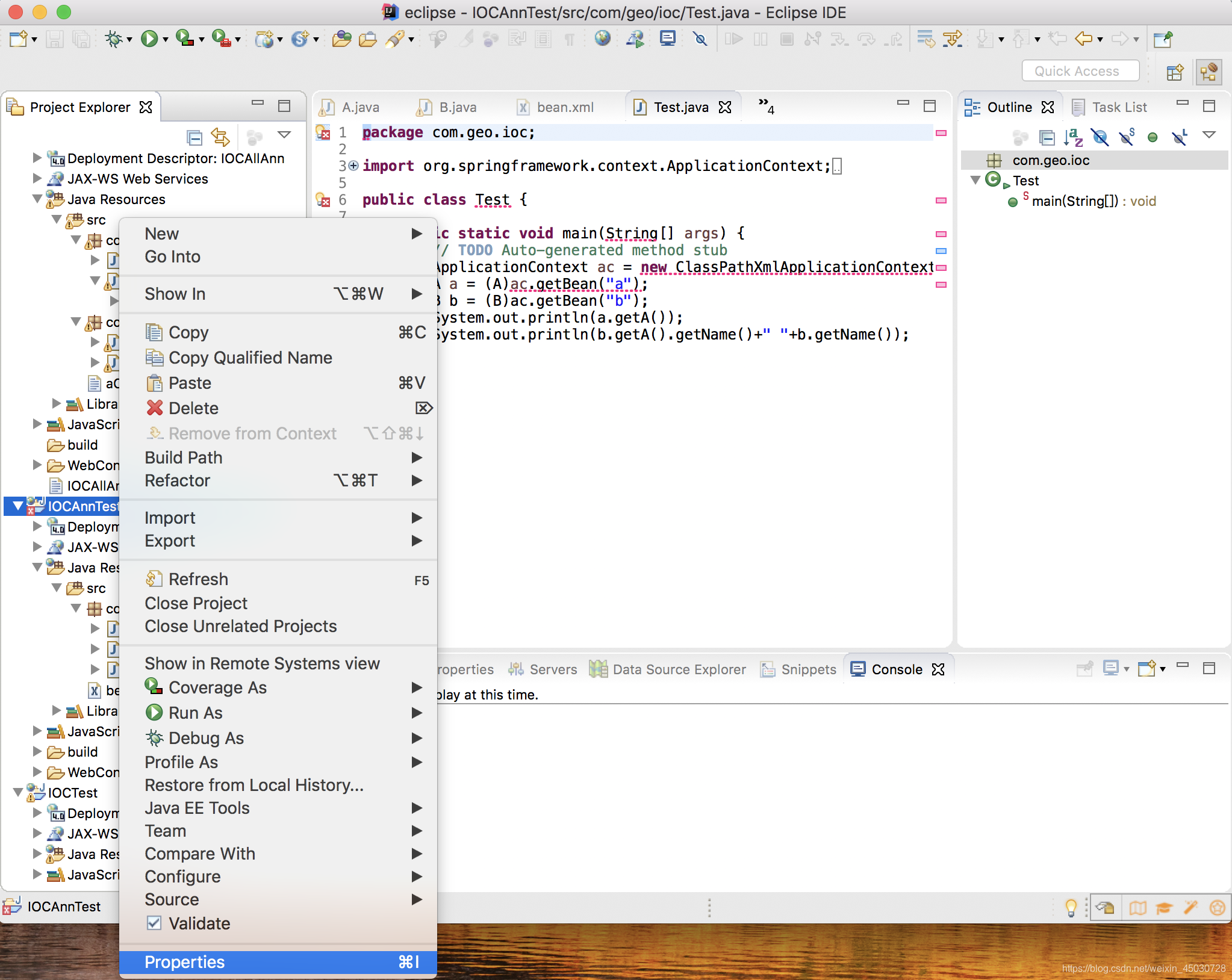
Task: Toggle Hide Local Types icon in Outline
Action: point(1180,138)
